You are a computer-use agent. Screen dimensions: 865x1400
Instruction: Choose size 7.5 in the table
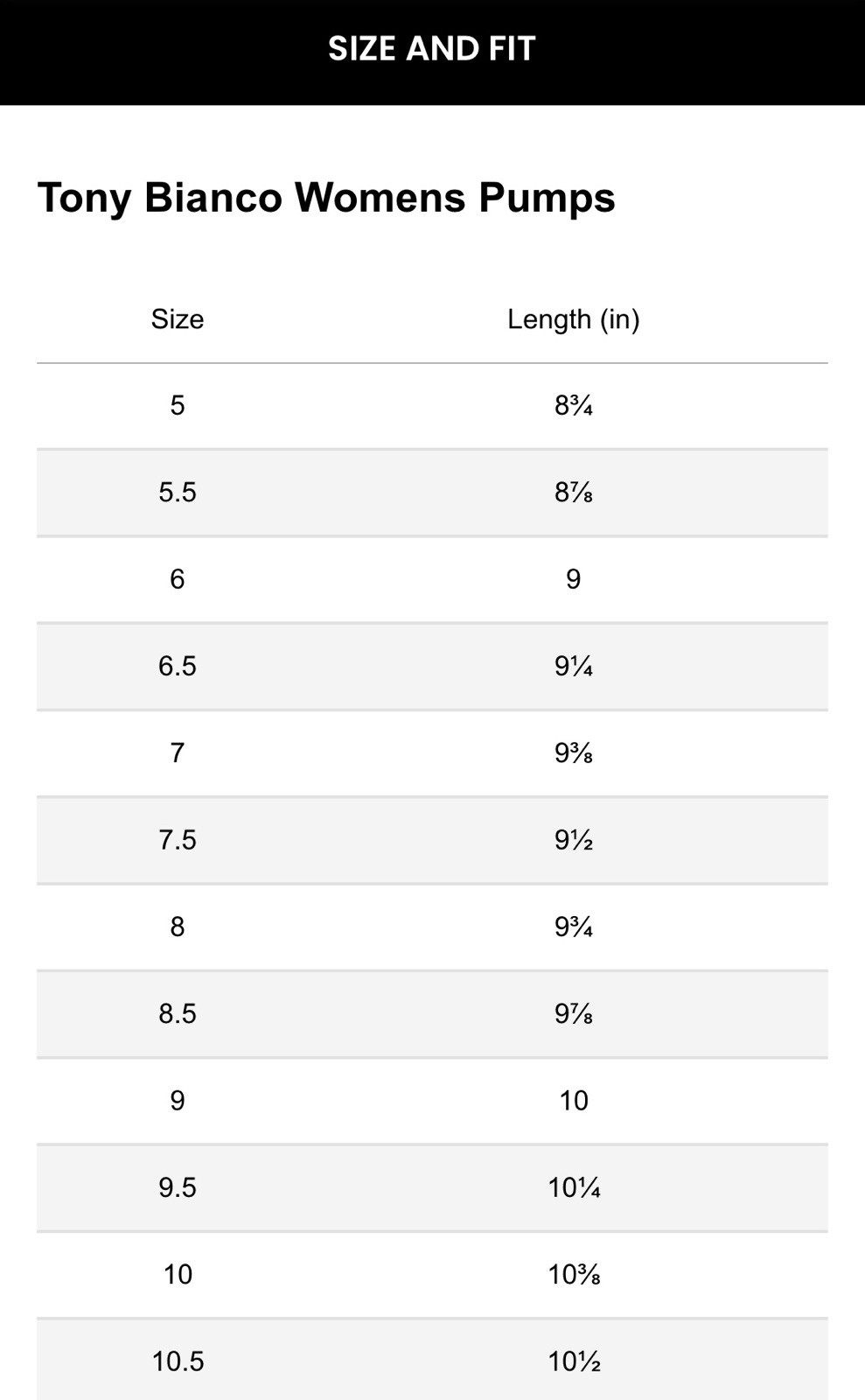pos(178,840)
